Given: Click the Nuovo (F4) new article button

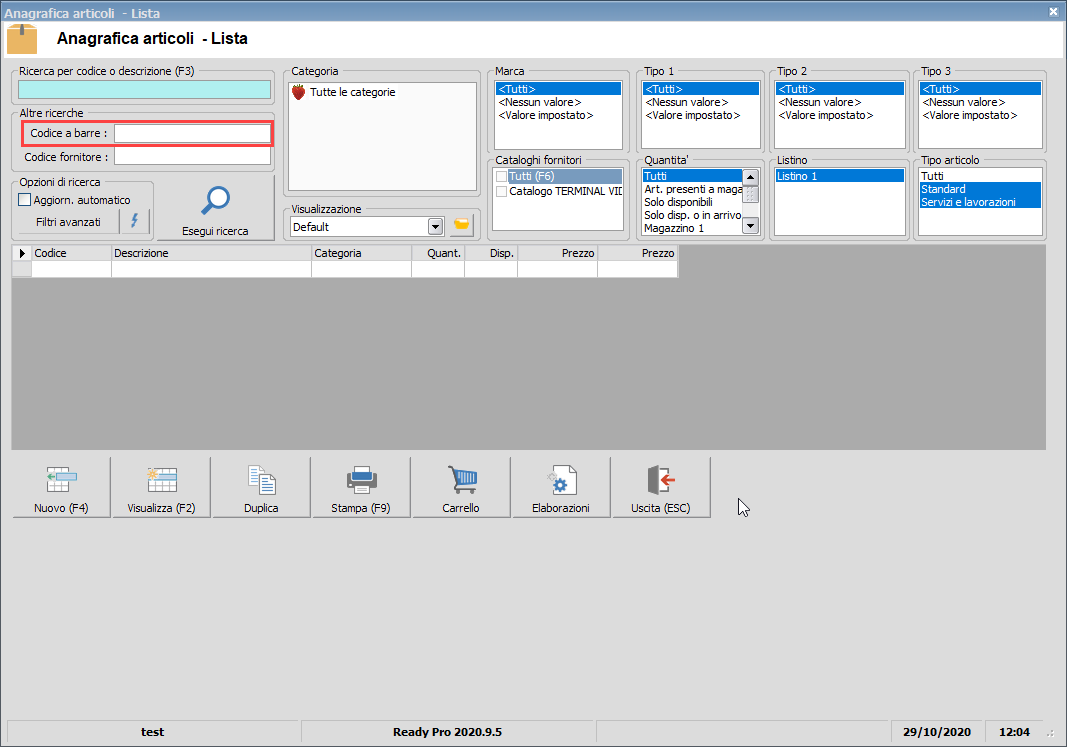Looking at the screenshot, I should pos(61,487).
